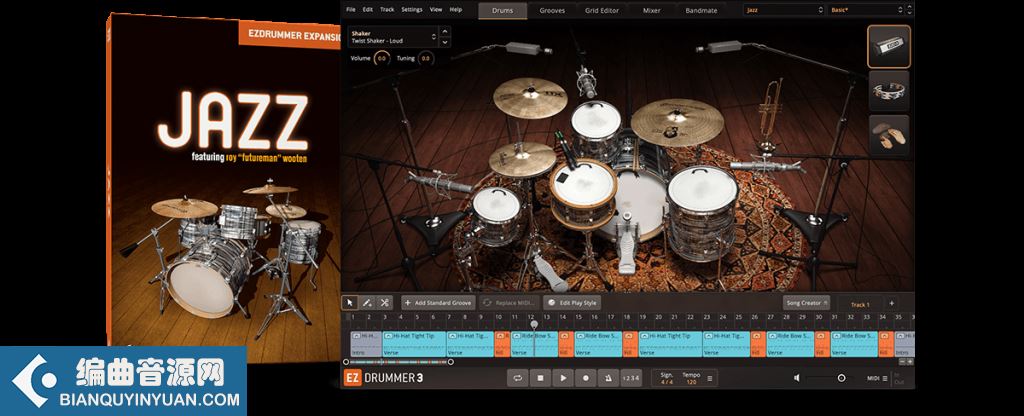
Task: Open the Track menu
Action: point(387,10)
